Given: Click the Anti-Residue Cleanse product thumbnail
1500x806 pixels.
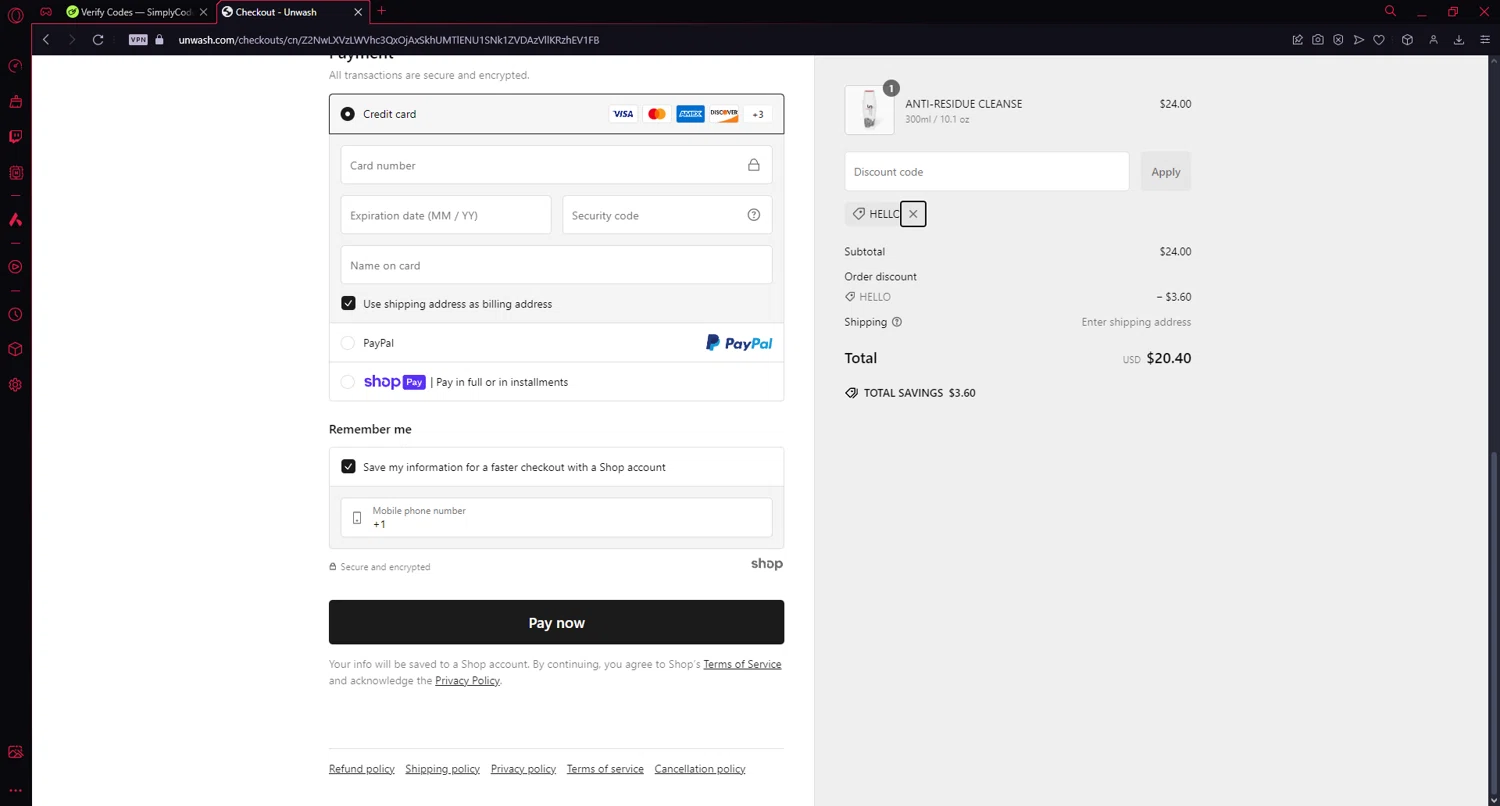Looking at the screenshot, I should tap(869, 110).
